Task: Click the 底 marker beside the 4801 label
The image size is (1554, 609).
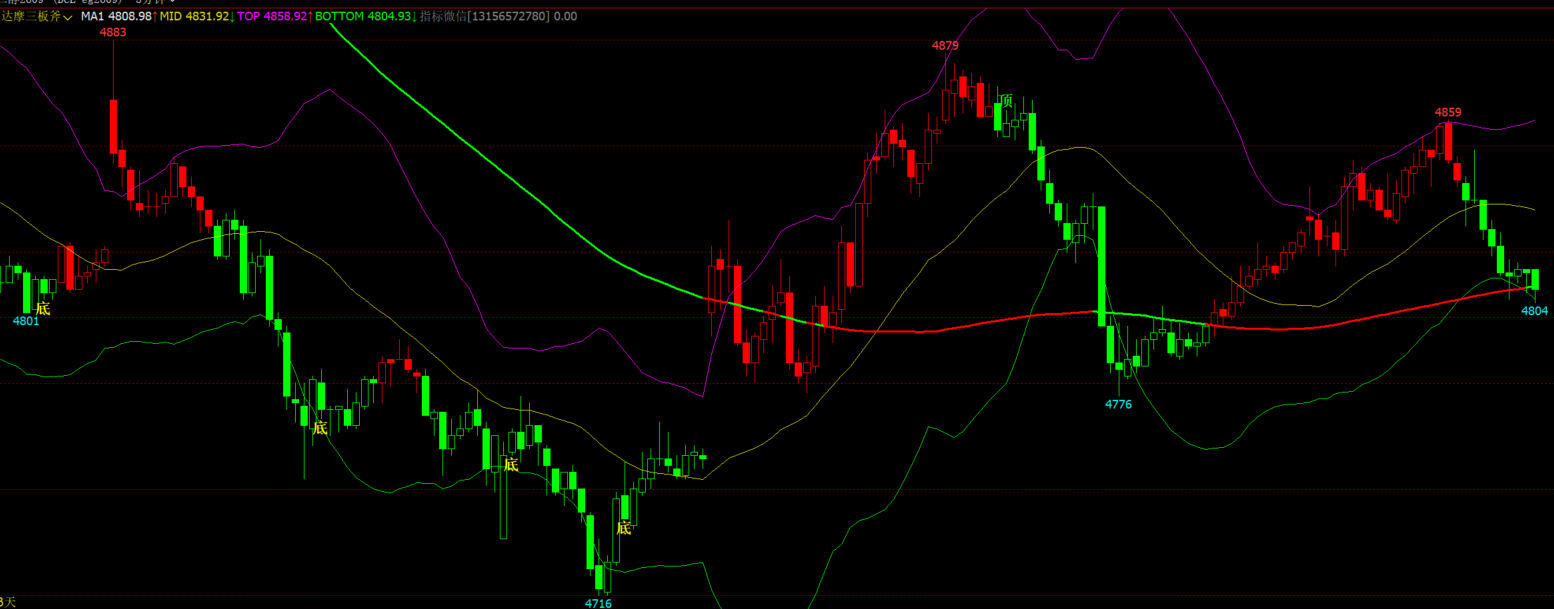Action: [43, 309]
